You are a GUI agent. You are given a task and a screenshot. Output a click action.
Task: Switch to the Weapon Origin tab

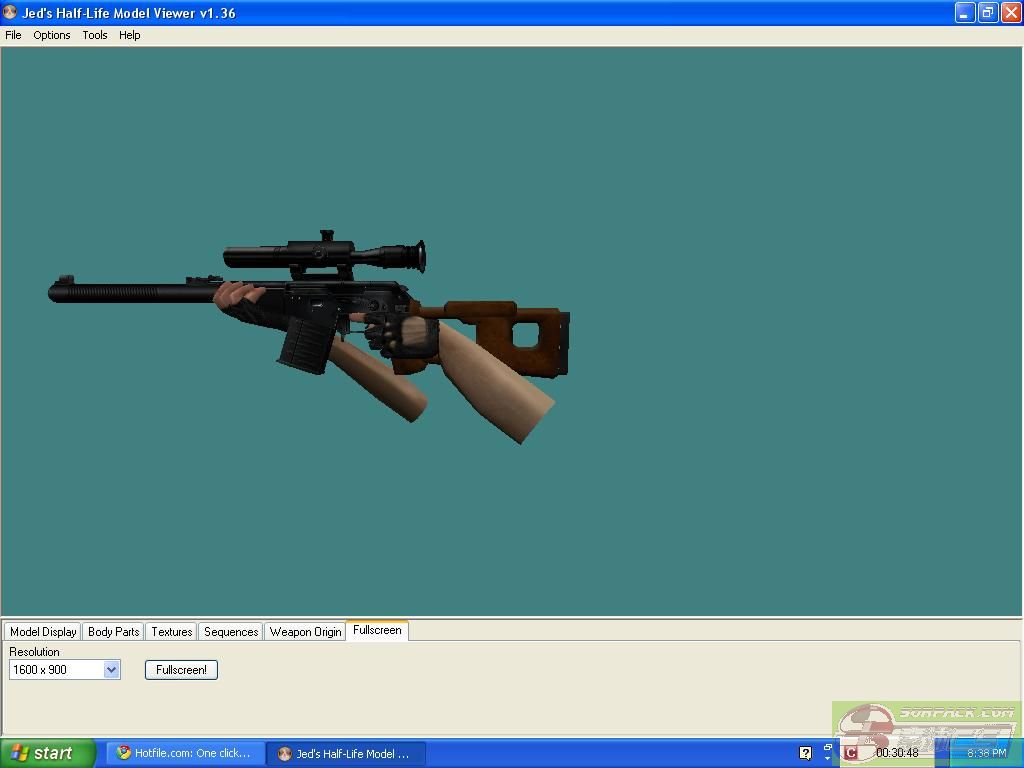coord(306,632)
